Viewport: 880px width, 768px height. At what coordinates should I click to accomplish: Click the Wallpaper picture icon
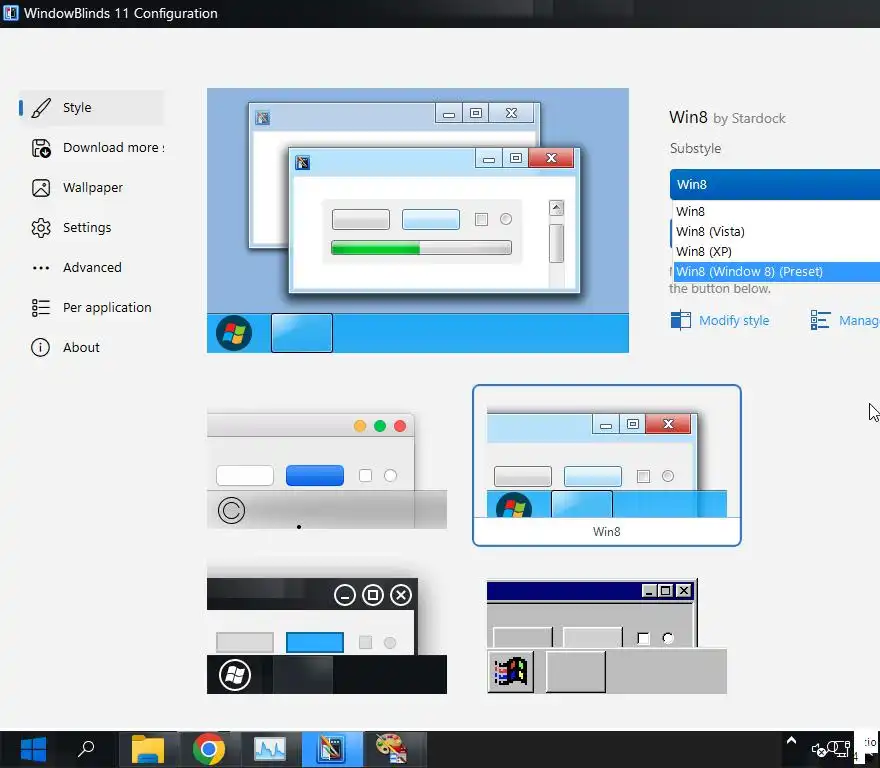coord(41,188)
